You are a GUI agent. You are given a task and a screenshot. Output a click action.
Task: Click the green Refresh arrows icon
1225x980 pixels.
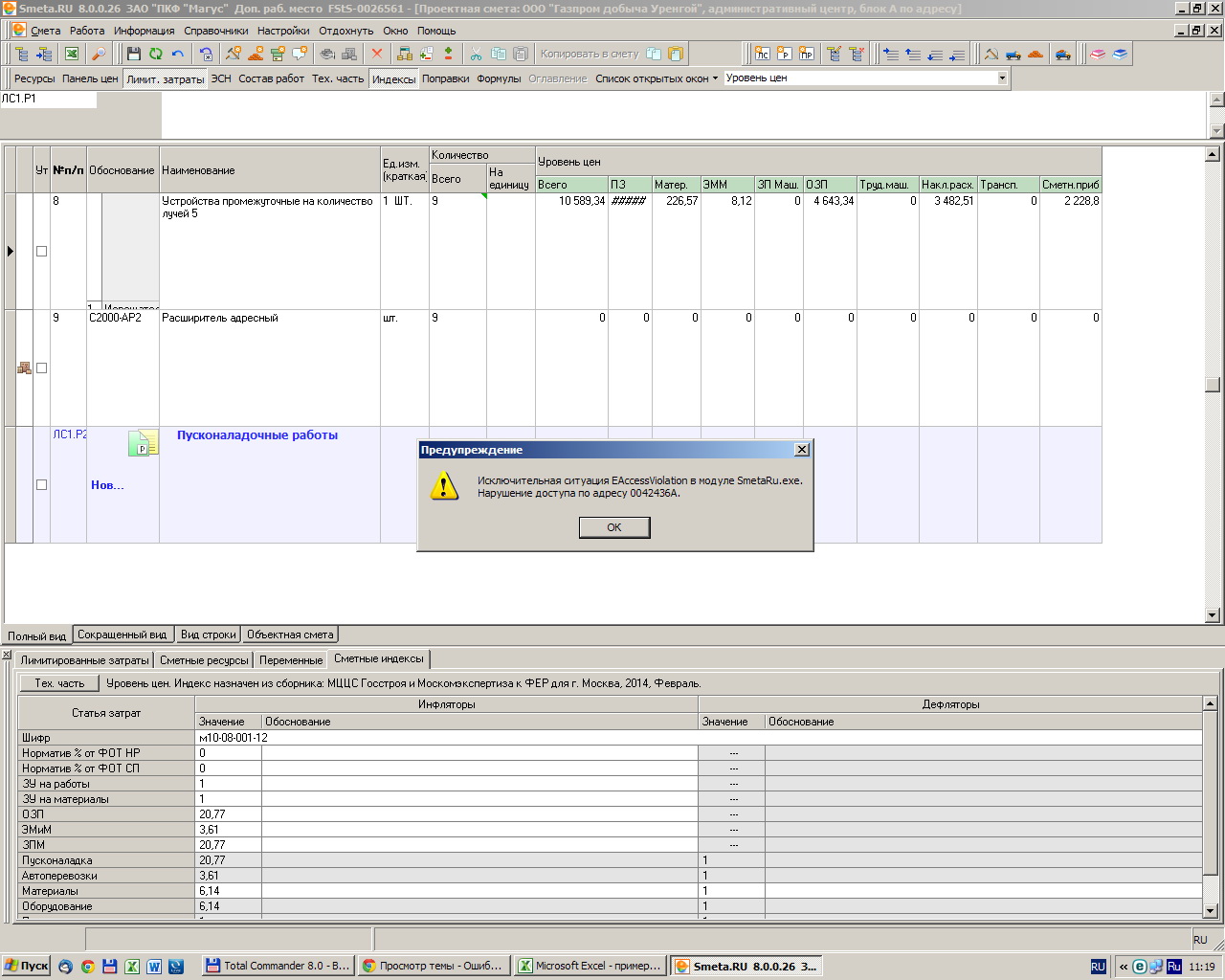[156, 55]
